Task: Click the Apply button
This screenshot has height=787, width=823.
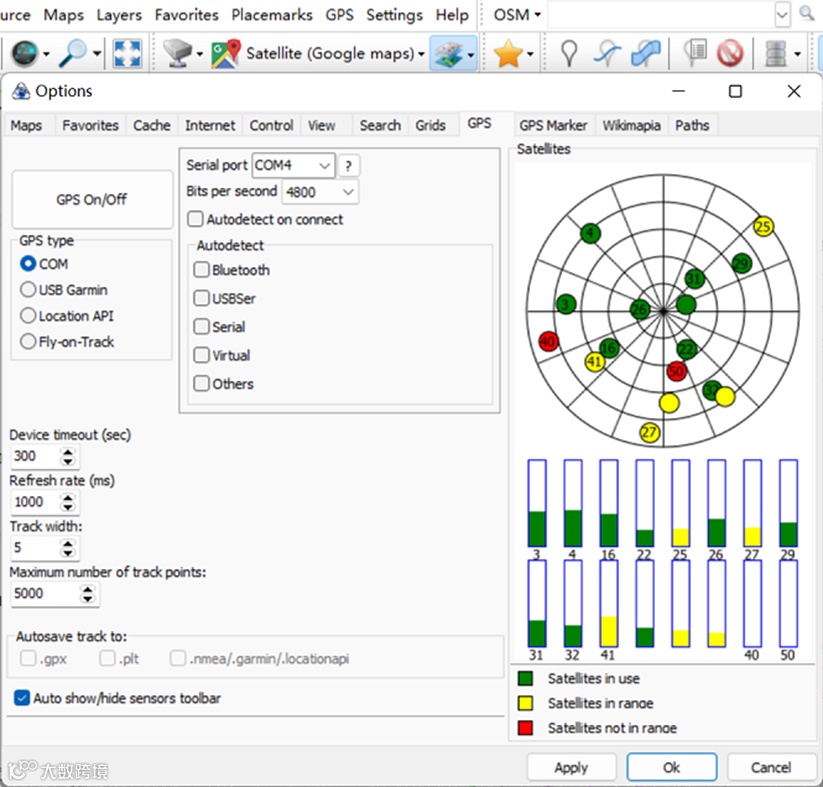Action: click(571, 768)
